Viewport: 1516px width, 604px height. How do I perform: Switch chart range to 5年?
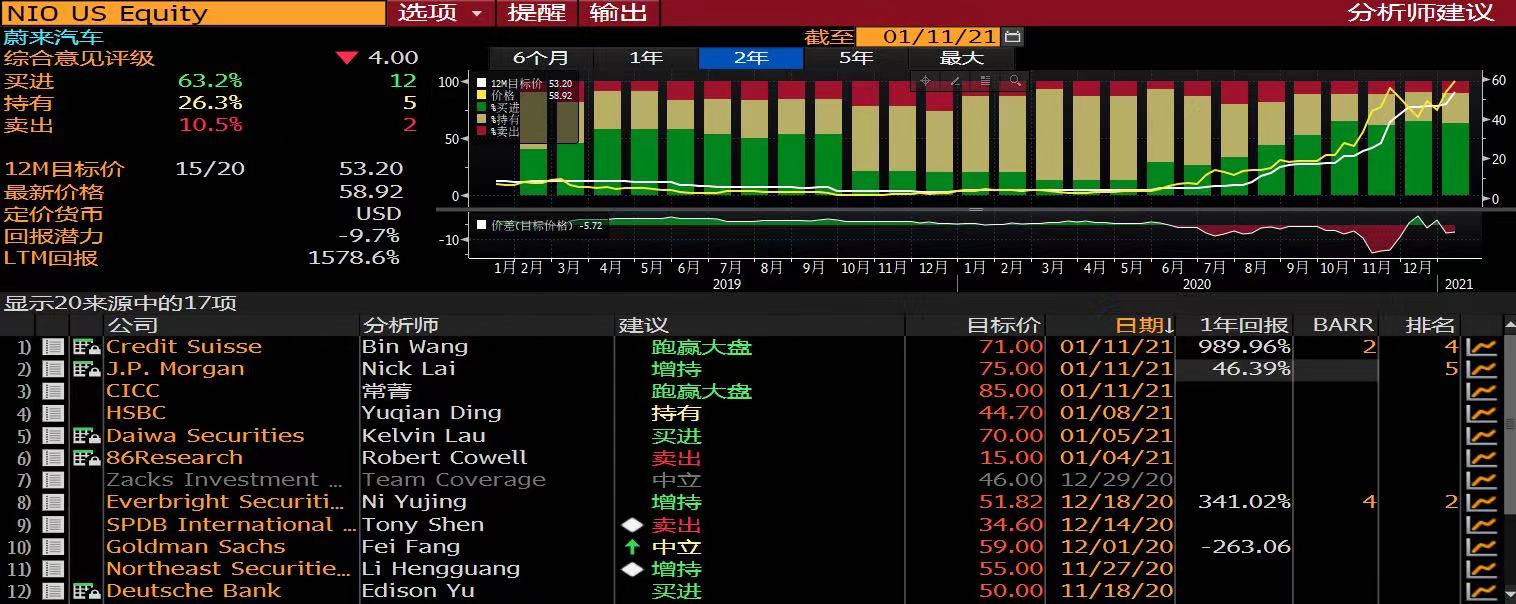pos(856,58)
